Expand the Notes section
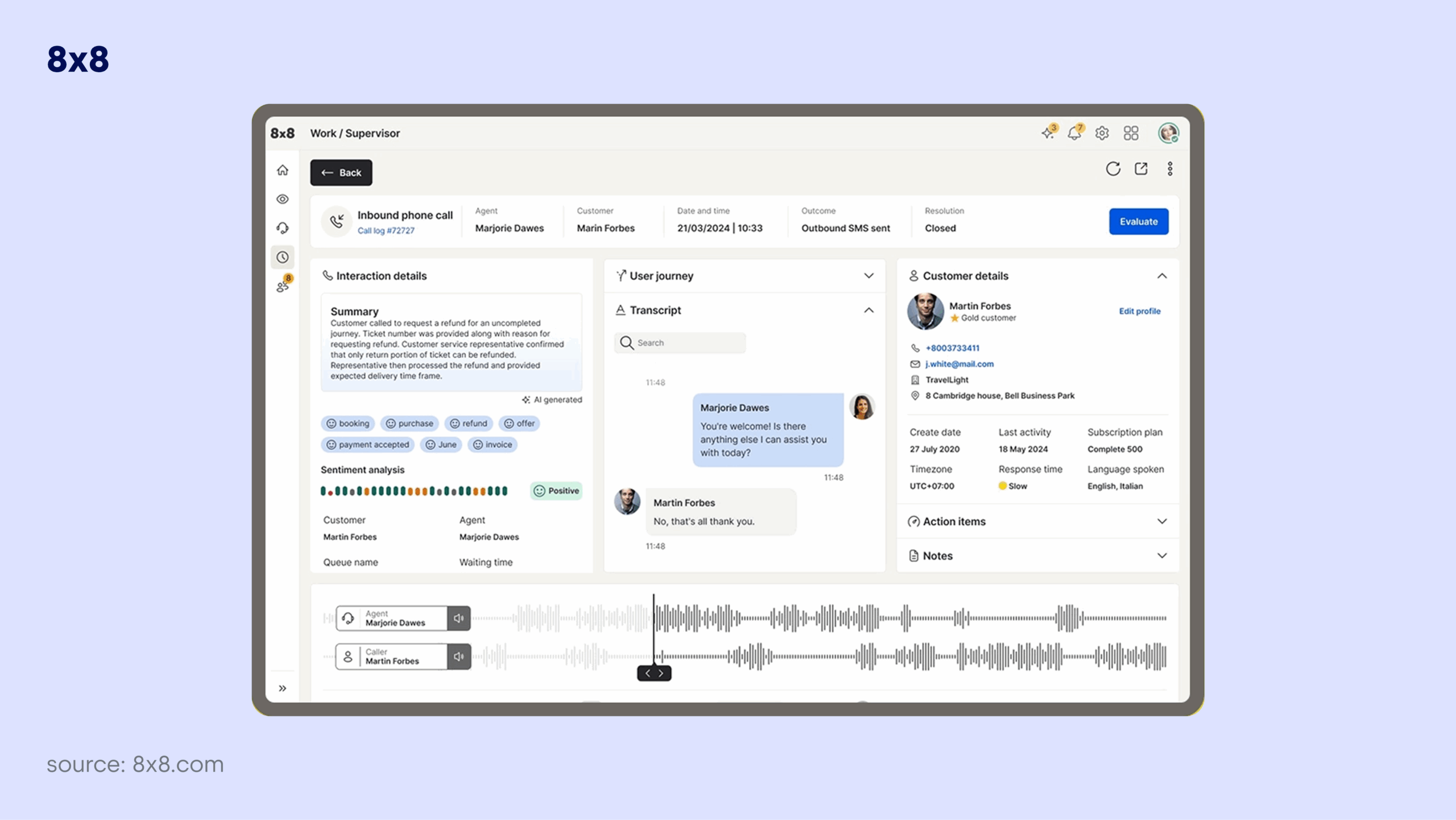Viewport: 1456px width, 820px height. point(1162,556)
